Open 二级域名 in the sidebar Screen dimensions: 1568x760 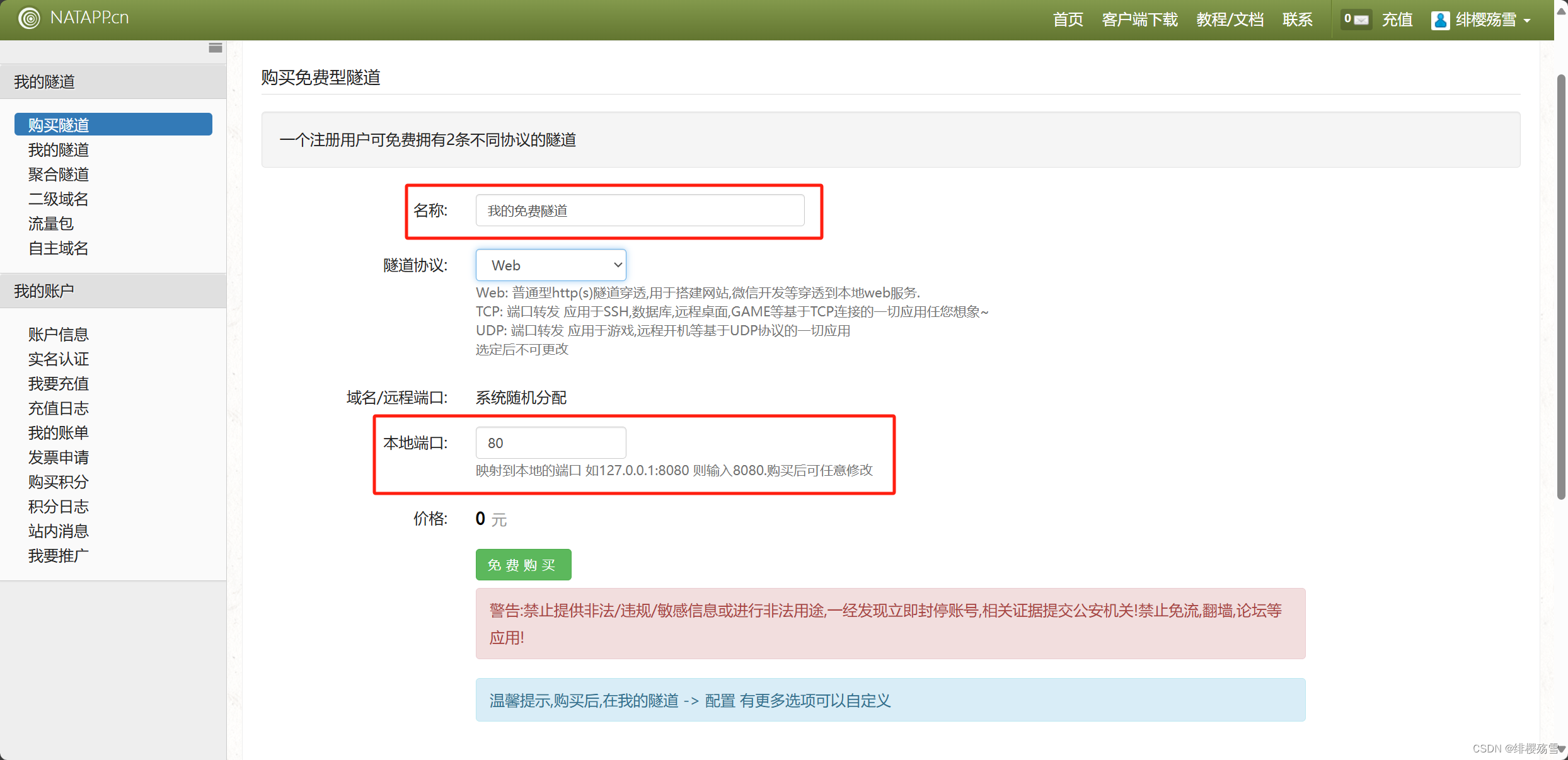pos(59,199)
